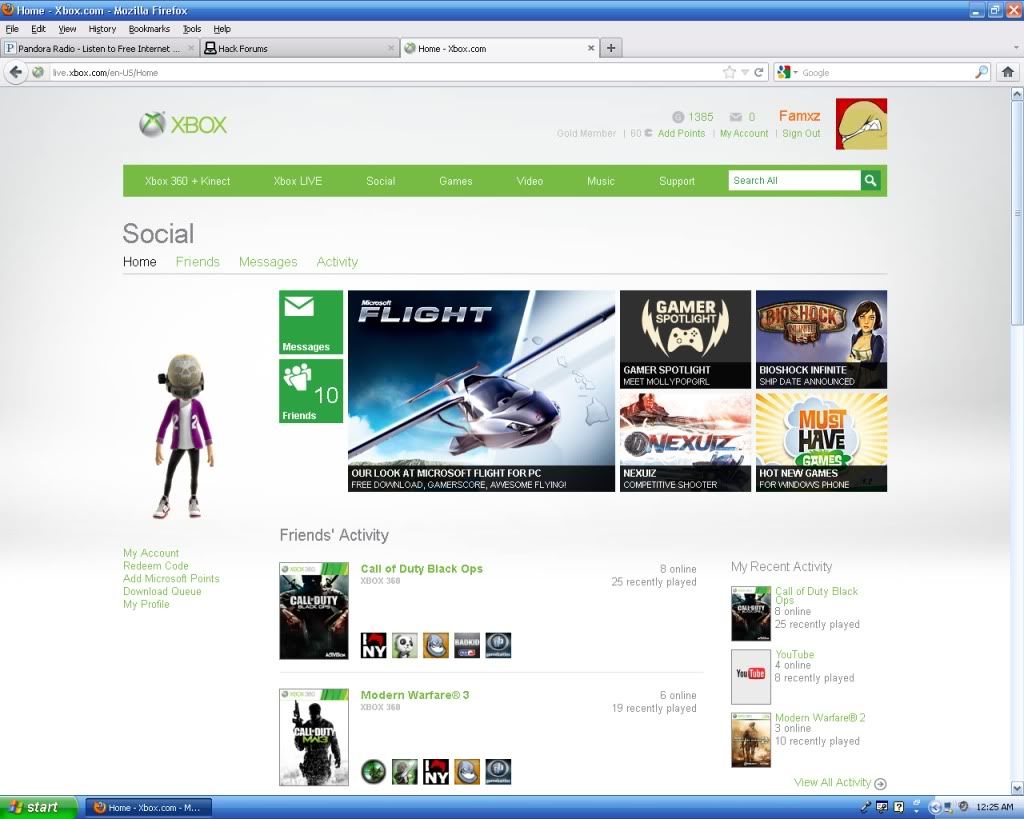Open the File menu
Image resolution: width=1024 pixels, height=819 pixels.
coord(12,29)
